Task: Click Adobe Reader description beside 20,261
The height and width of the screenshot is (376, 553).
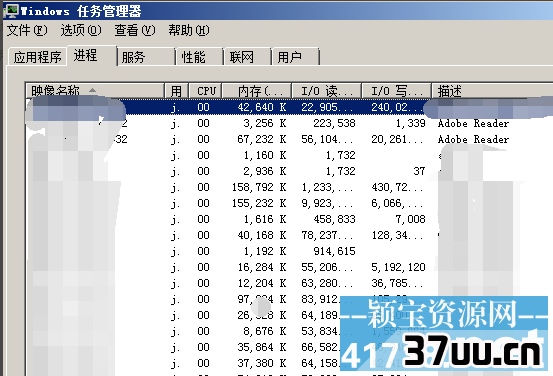Action: coord(473,139)
